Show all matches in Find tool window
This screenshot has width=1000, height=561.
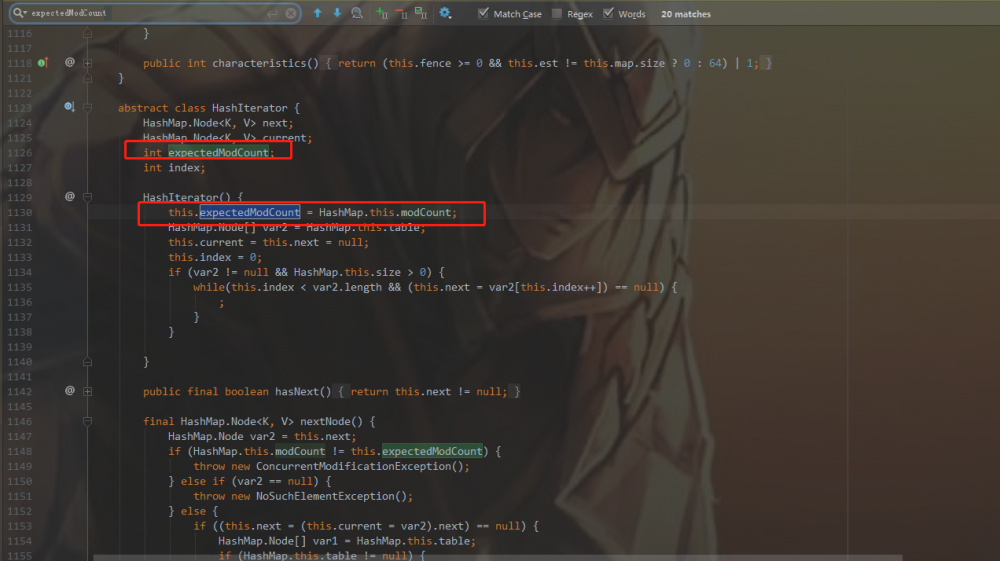pyautogui.click(x=357, y=13)
